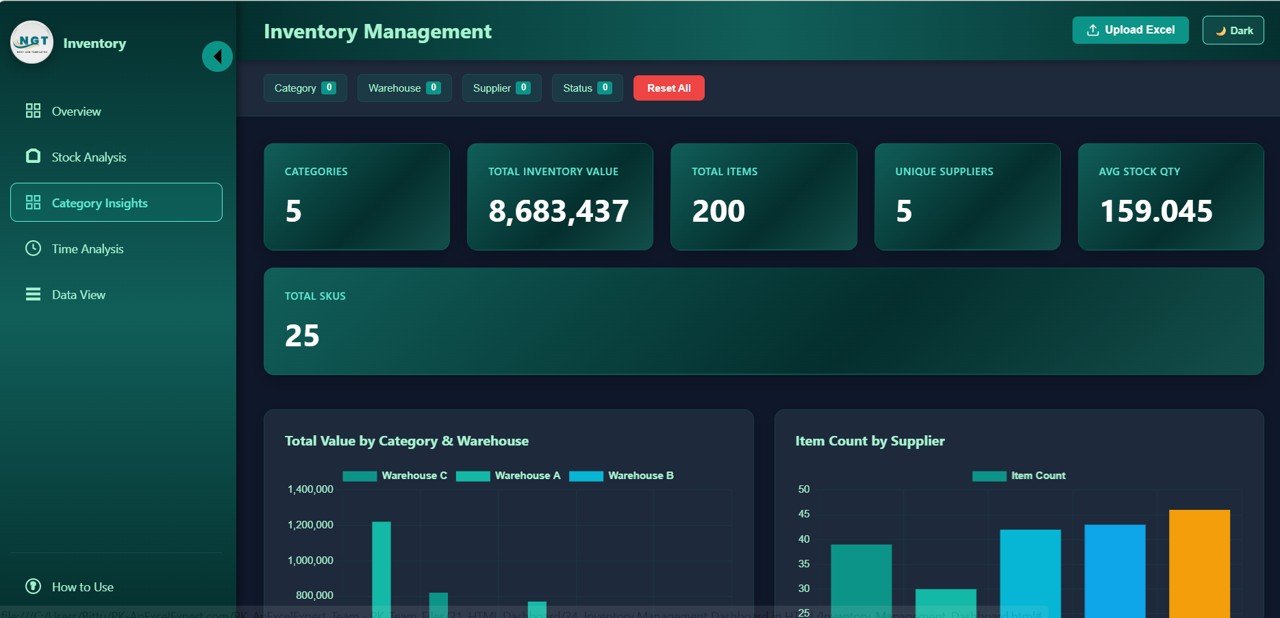1280x618 pixels.
Task: Switch to the Stock Analysis page
Action: pyautogui.click(x=89, y=157)
